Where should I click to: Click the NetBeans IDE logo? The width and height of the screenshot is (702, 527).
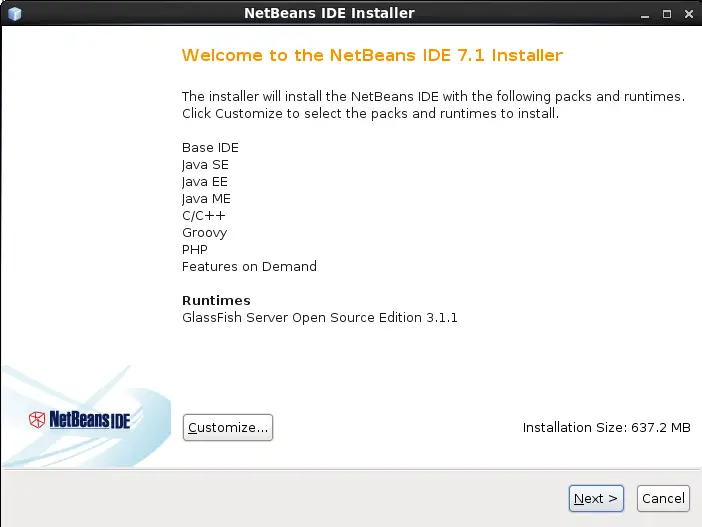[x=80, y=420]
